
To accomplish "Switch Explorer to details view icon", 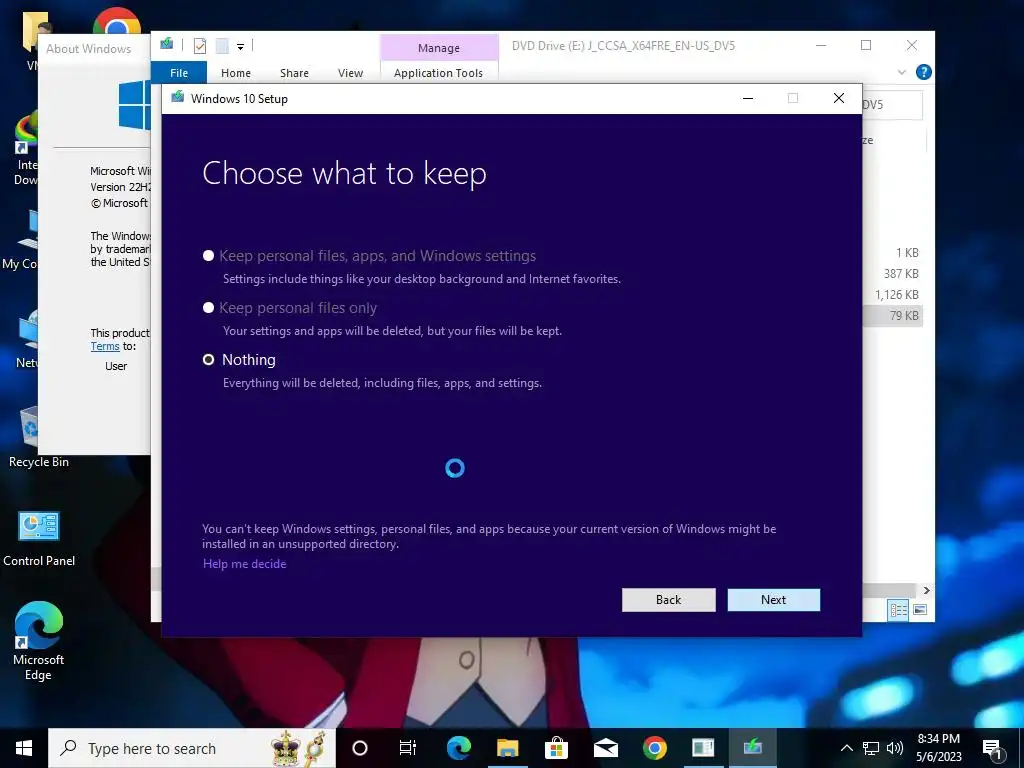I will coord(898,610).
